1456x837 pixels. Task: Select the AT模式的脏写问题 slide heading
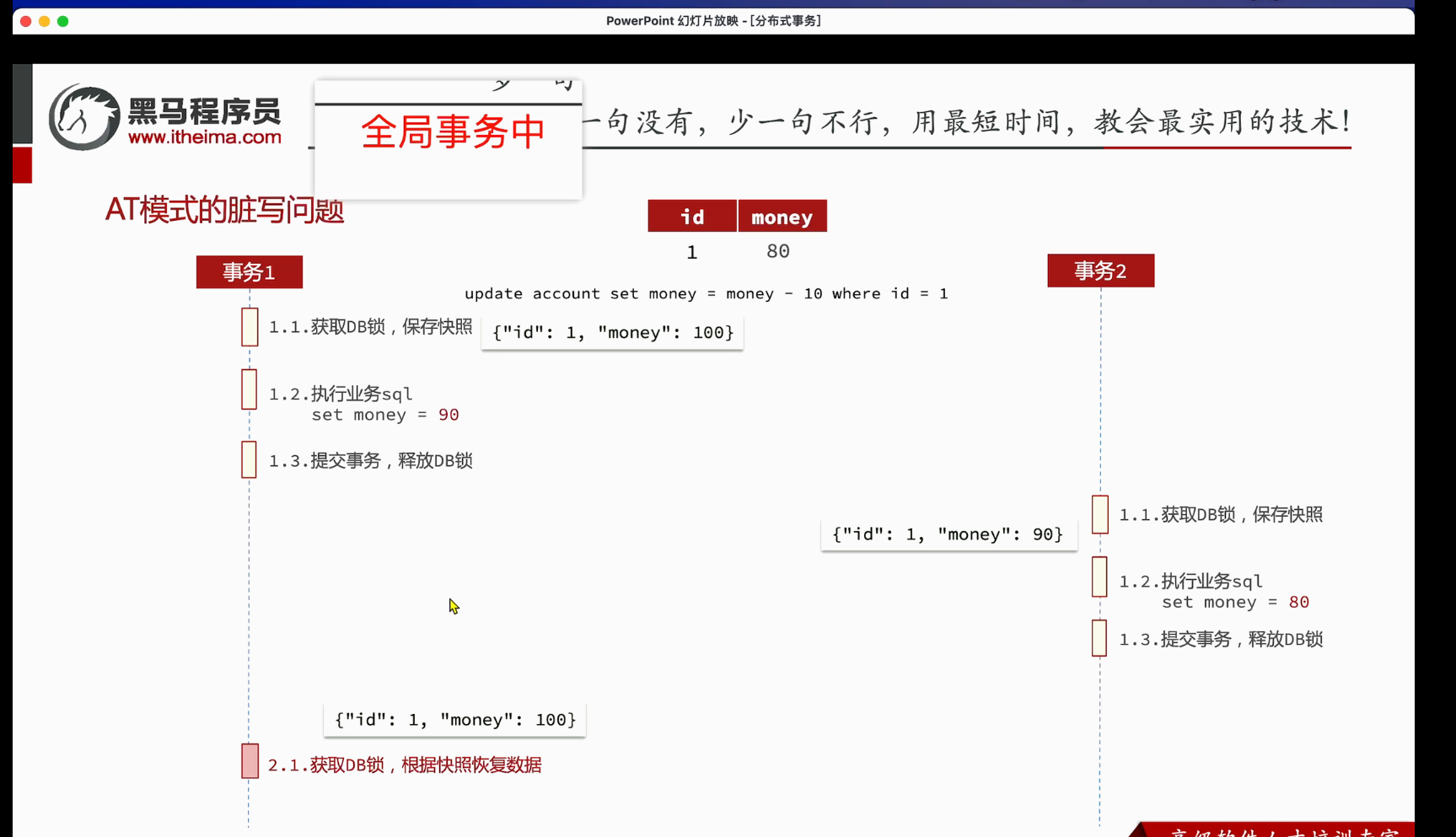point(223,211)
